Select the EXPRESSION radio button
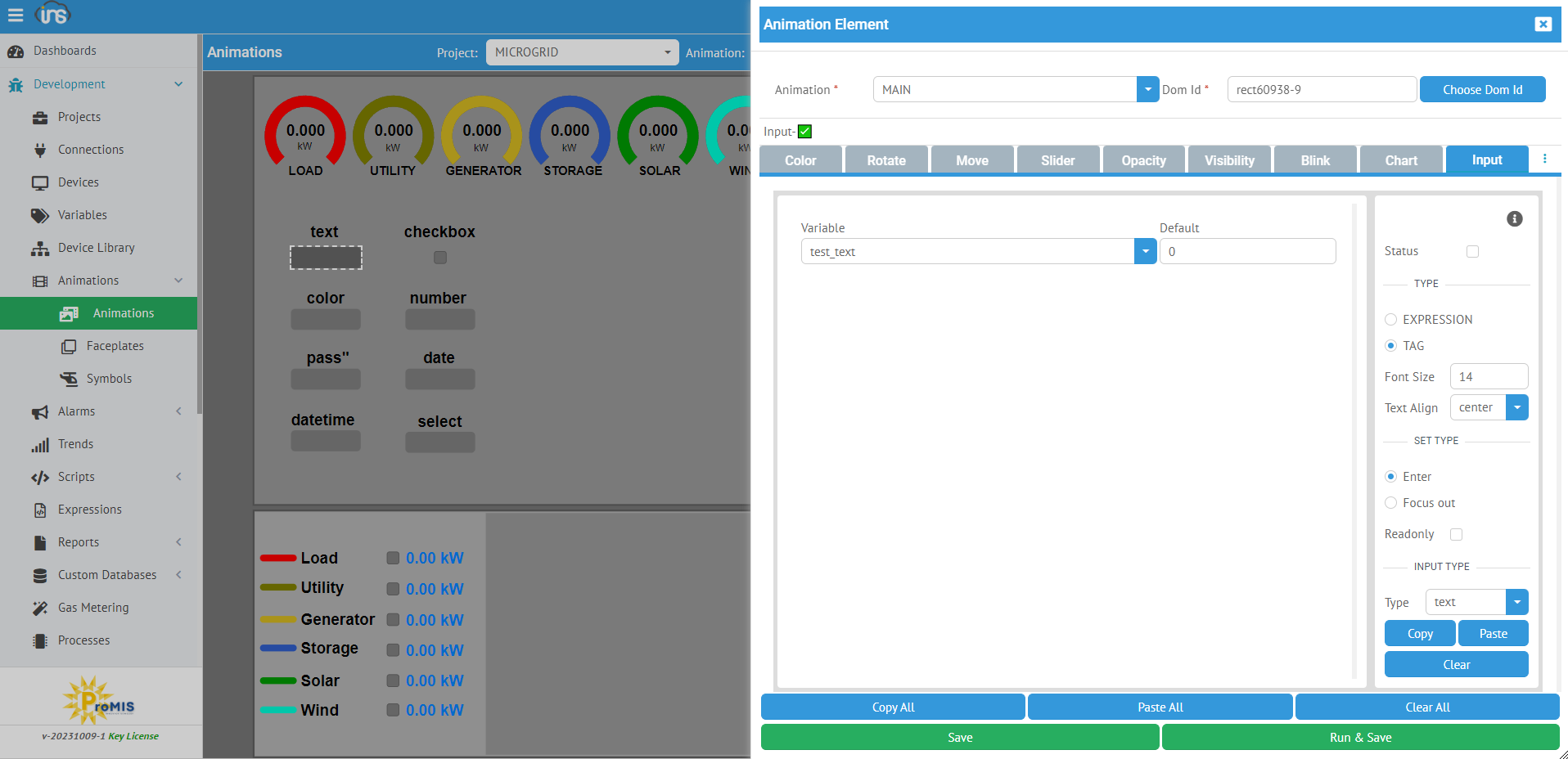The image size is (1568, 759). (1390, 319)
